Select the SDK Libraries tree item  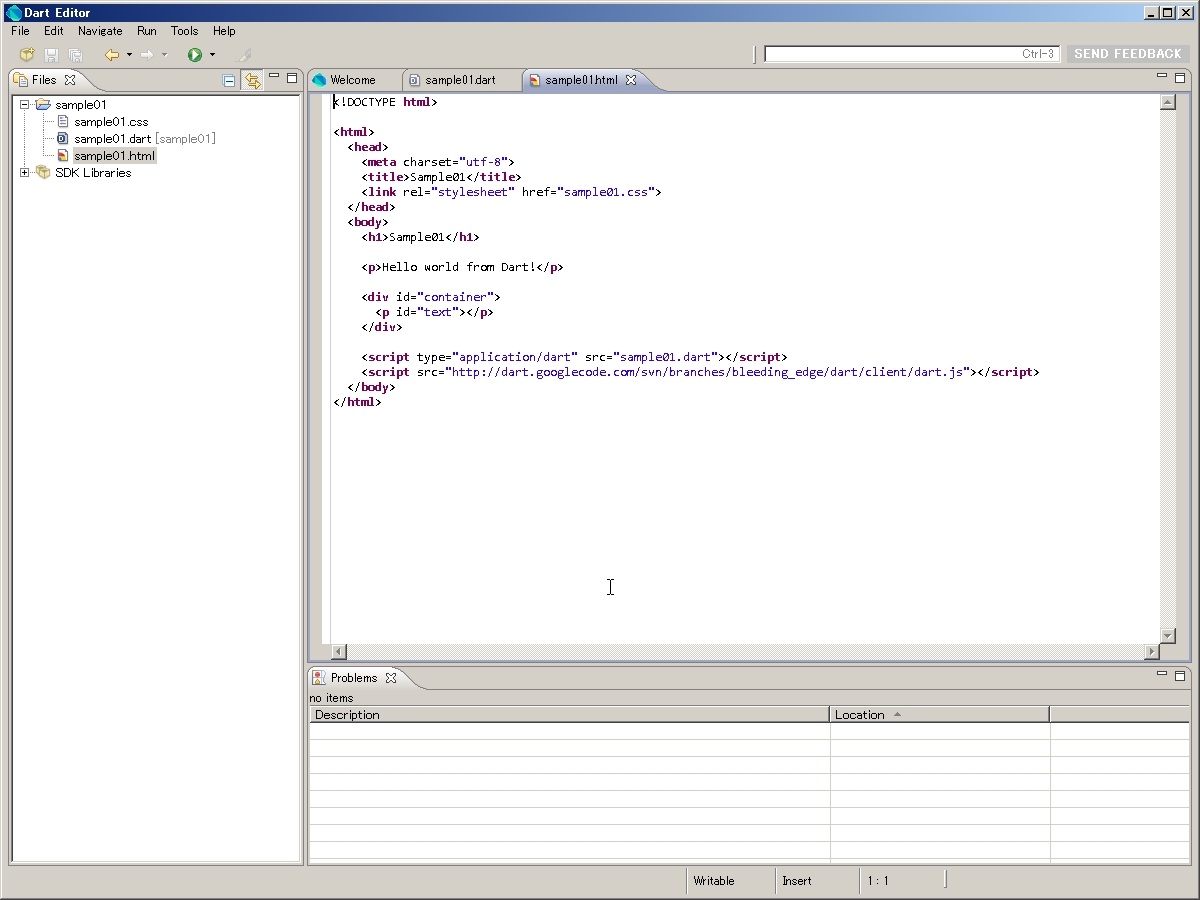point(93,173)
